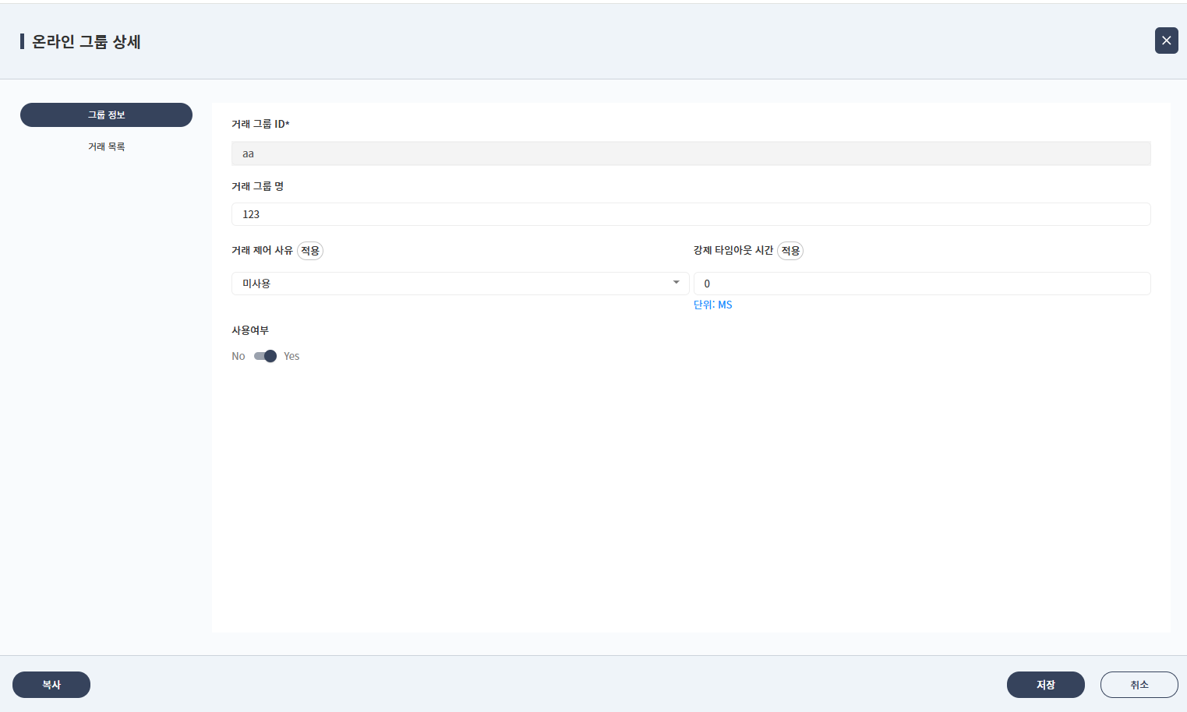Select the 그룹 정보 tab
The height and width of the screenshot is (712, 1187).
(105, 114)
